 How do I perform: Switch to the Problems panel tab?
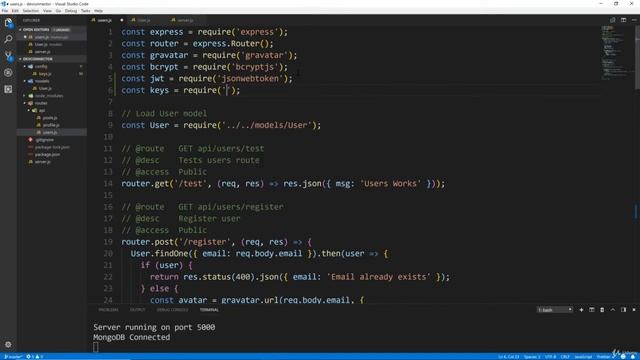pyautogui.click(x=108, y=310)
